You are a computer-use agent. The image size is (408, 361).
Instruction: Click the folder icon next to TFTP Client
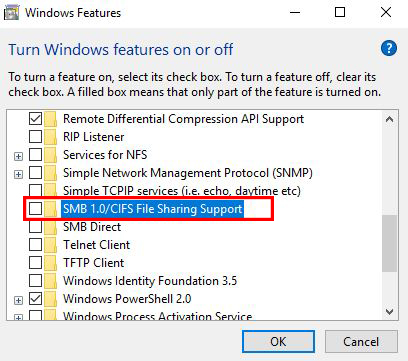[50, 263]
